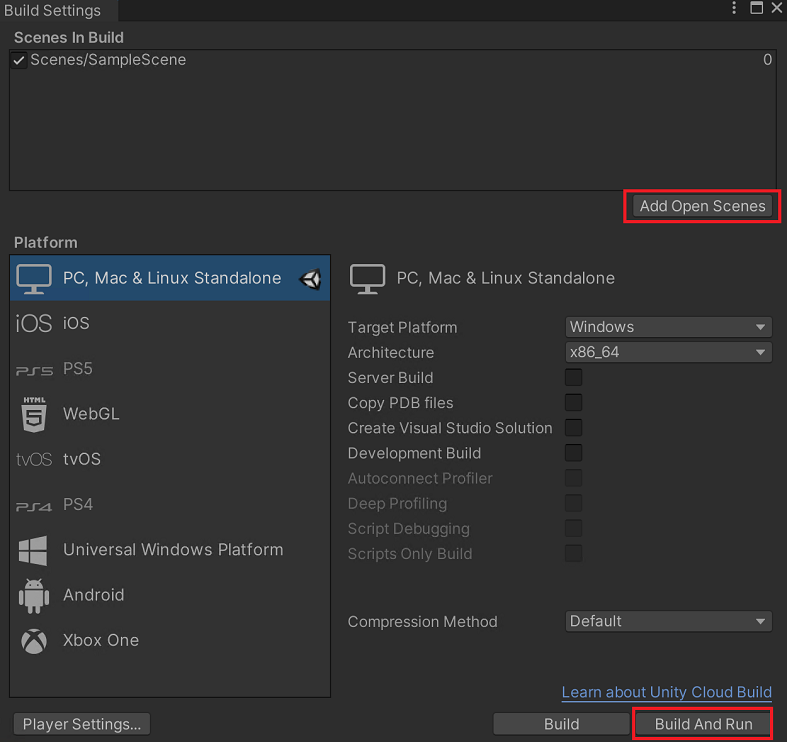The width and height of the screenshot is (787, 742).
Task: Enable the Copy PDB files checkbox
Action: pos(573,403)
